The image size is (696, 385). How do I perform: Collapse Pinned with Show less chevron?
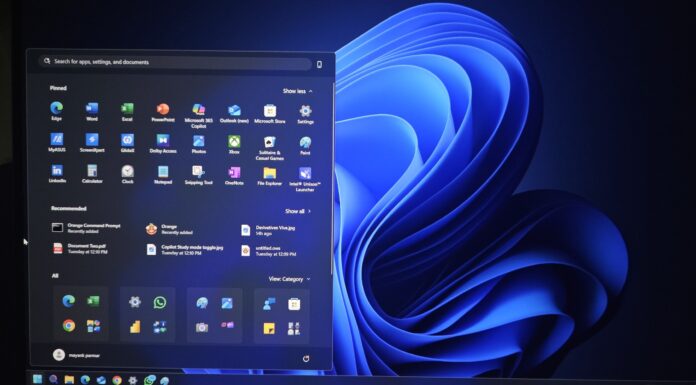(298, 91)
